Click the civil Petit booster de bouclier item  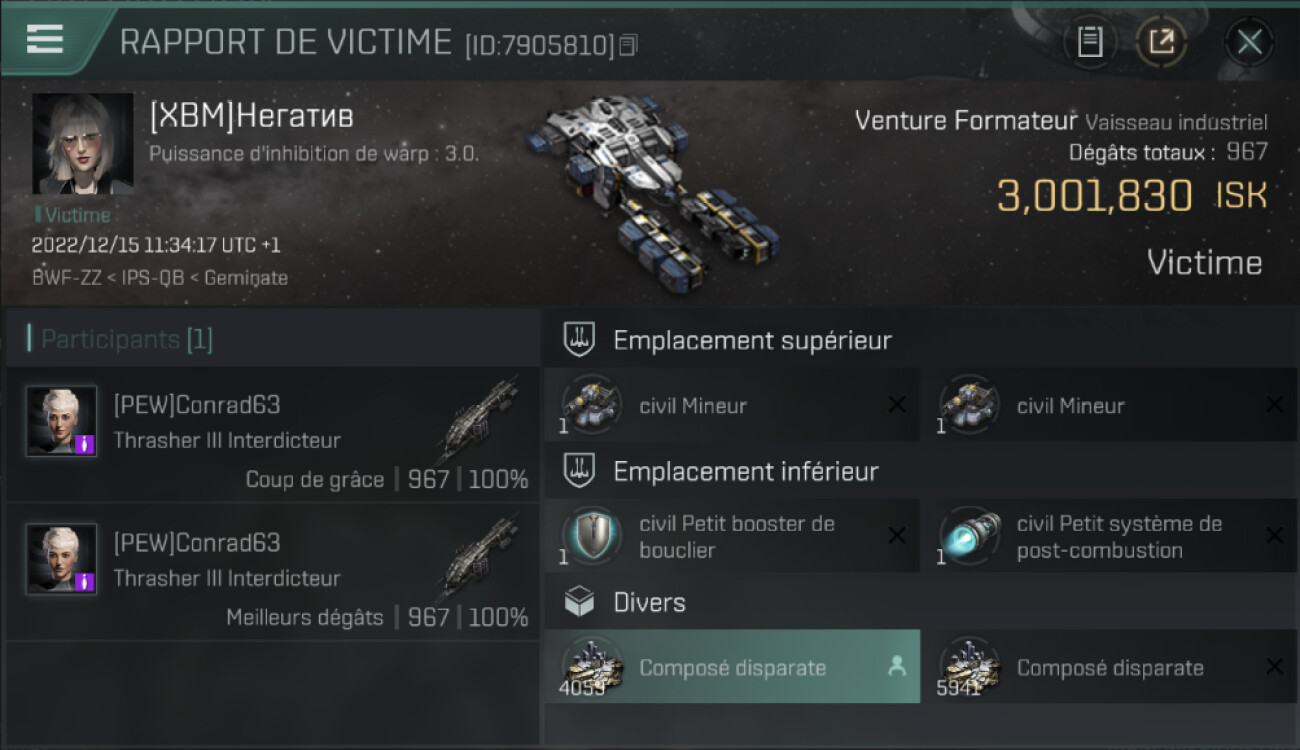[x=732, y=536]
